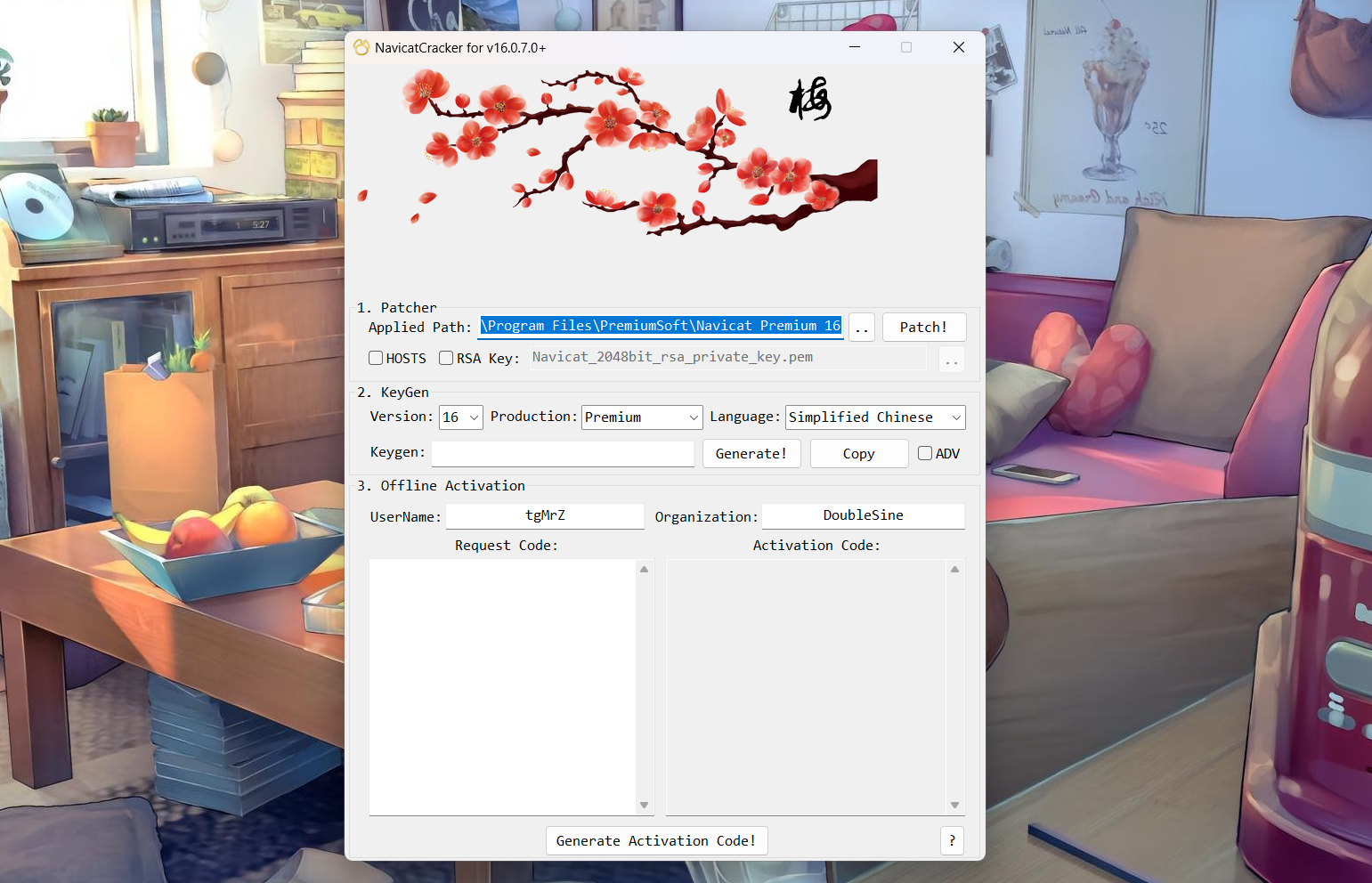This screenshot has height=883, width=1372.
Task: Click the '2. KeyGen' heading
Action: pos(393,393)
